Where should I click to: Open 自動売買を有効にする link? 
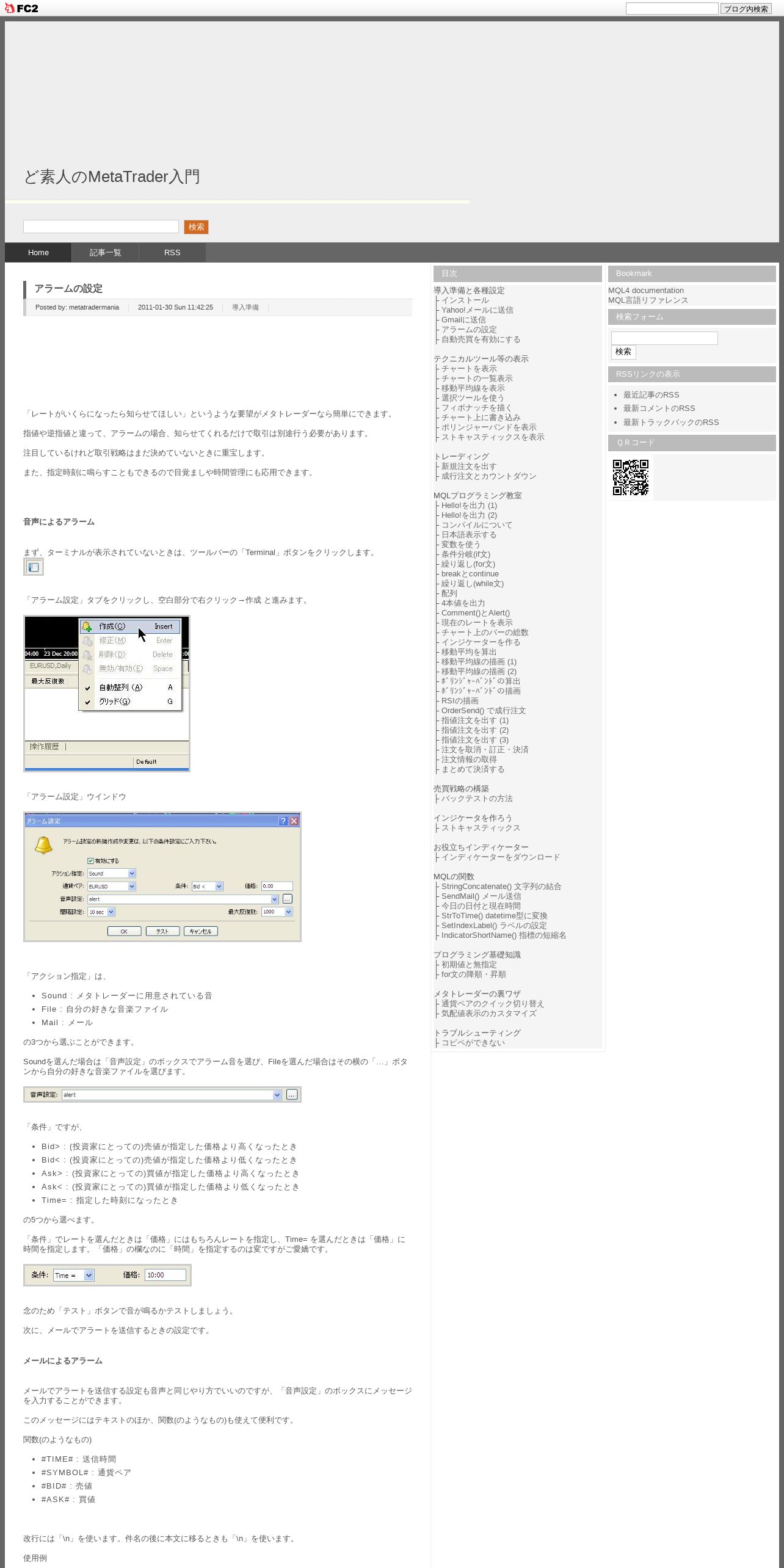click(x=481, y=339)
